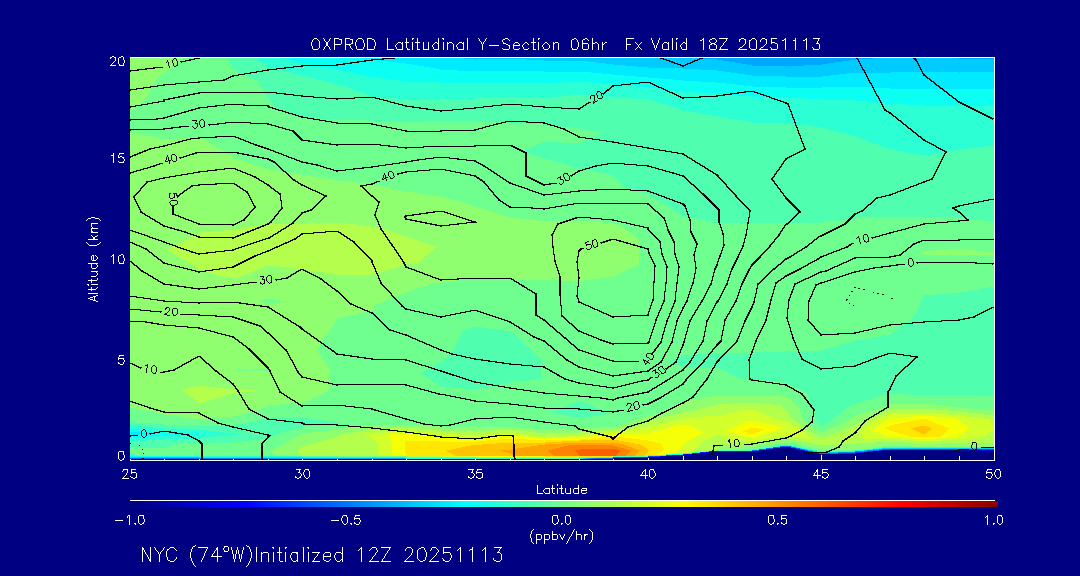Select the Altitude (km) vertical axis label
1080x576 pixels.
94,258
